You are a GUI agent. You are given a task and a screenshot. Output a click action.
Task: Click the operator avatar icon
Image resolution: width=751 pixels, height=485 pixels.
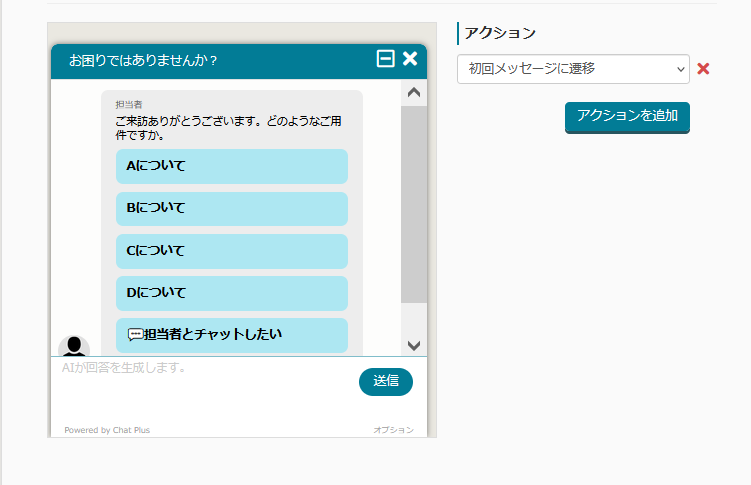coord(74,346)
